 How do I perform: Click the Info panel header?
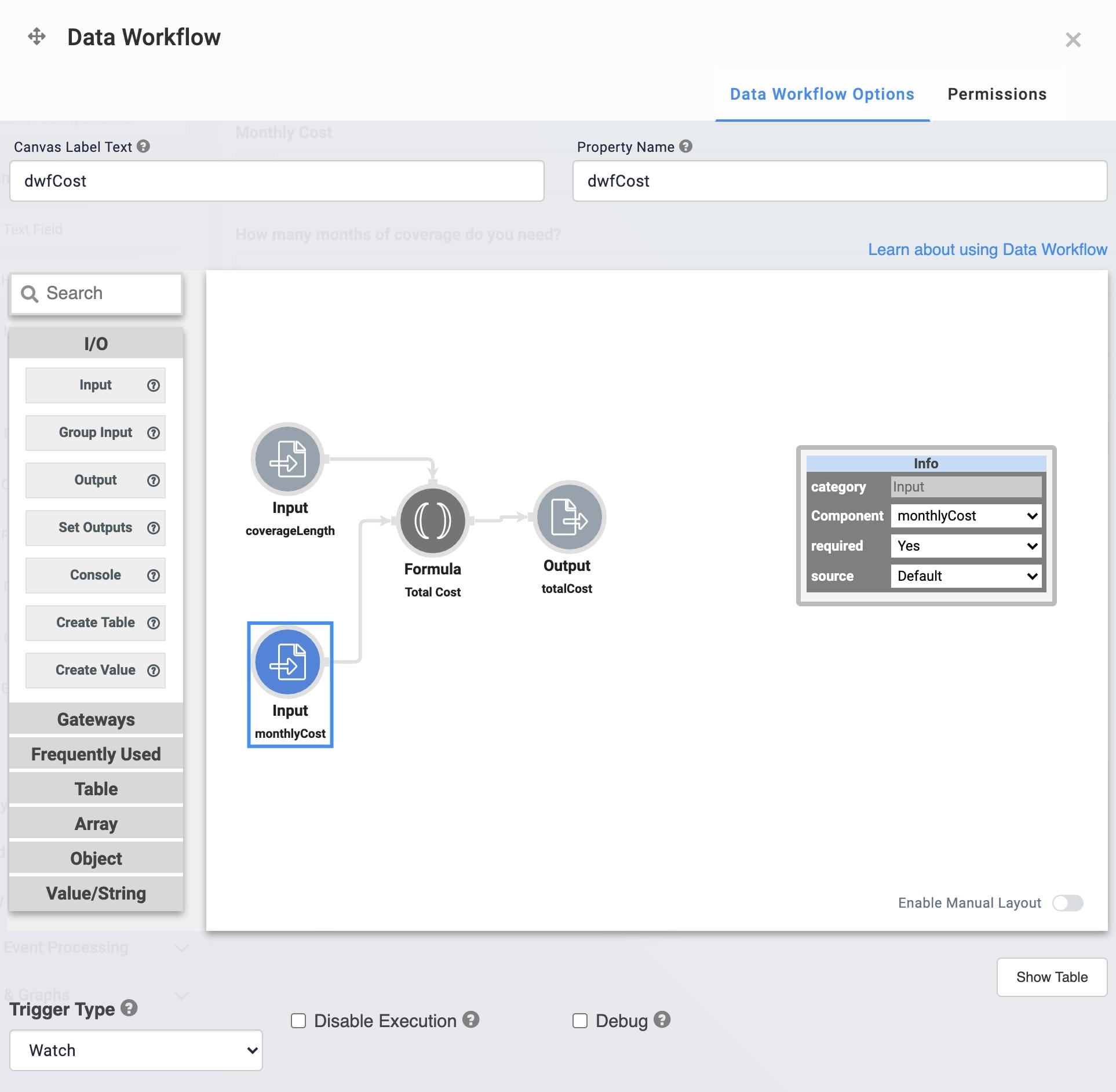(x=926, y=463)
